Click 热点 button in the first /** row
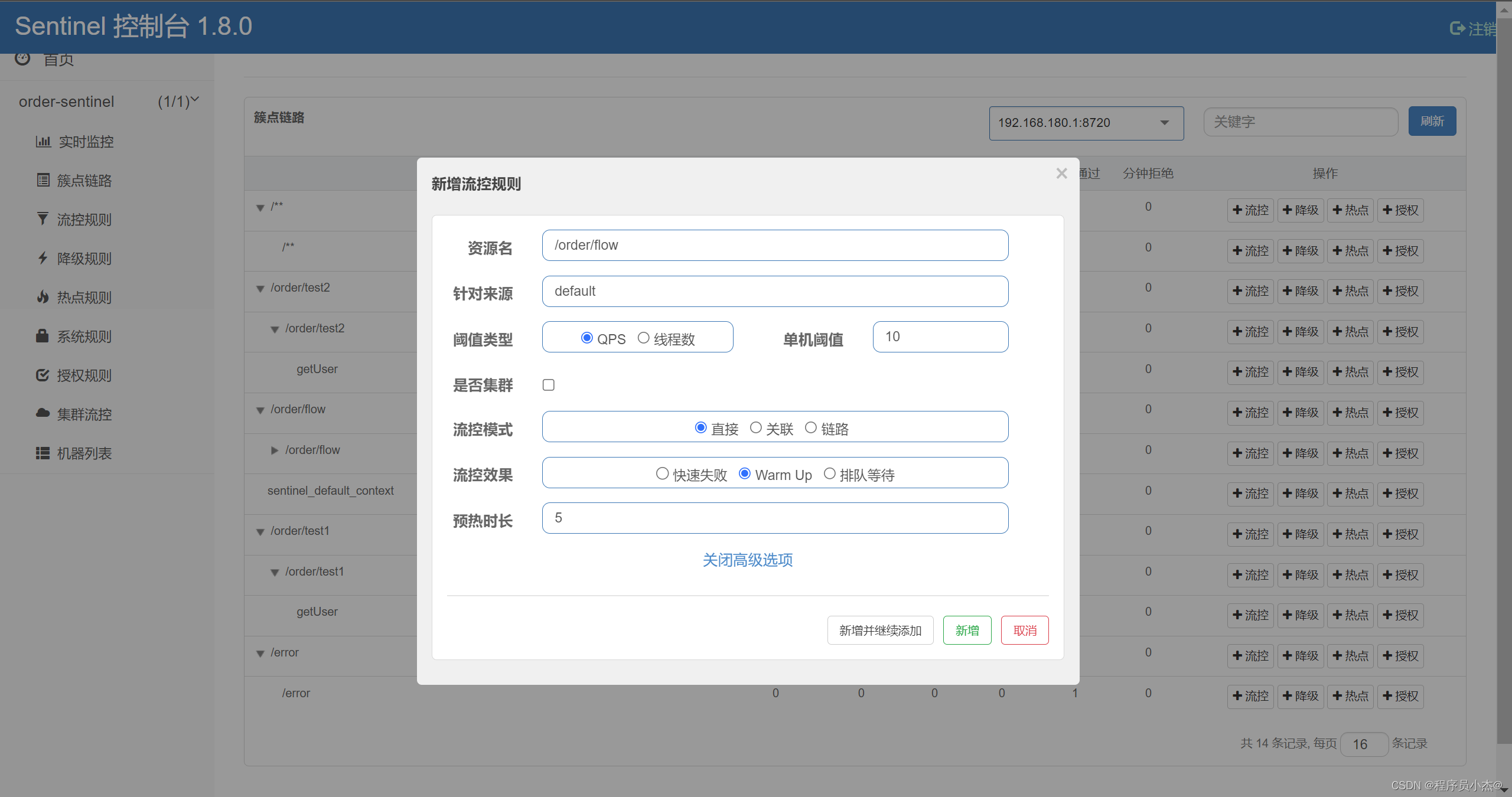The image size is (1512, 797). pos(1350,210)
